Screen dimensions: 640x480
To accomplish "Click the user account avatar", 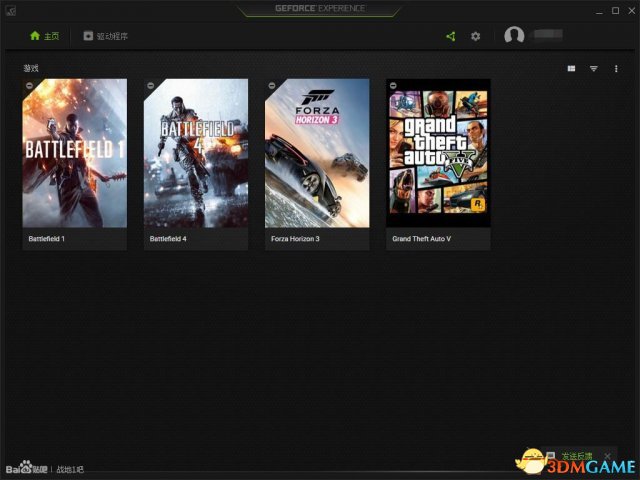I will 514,35.
